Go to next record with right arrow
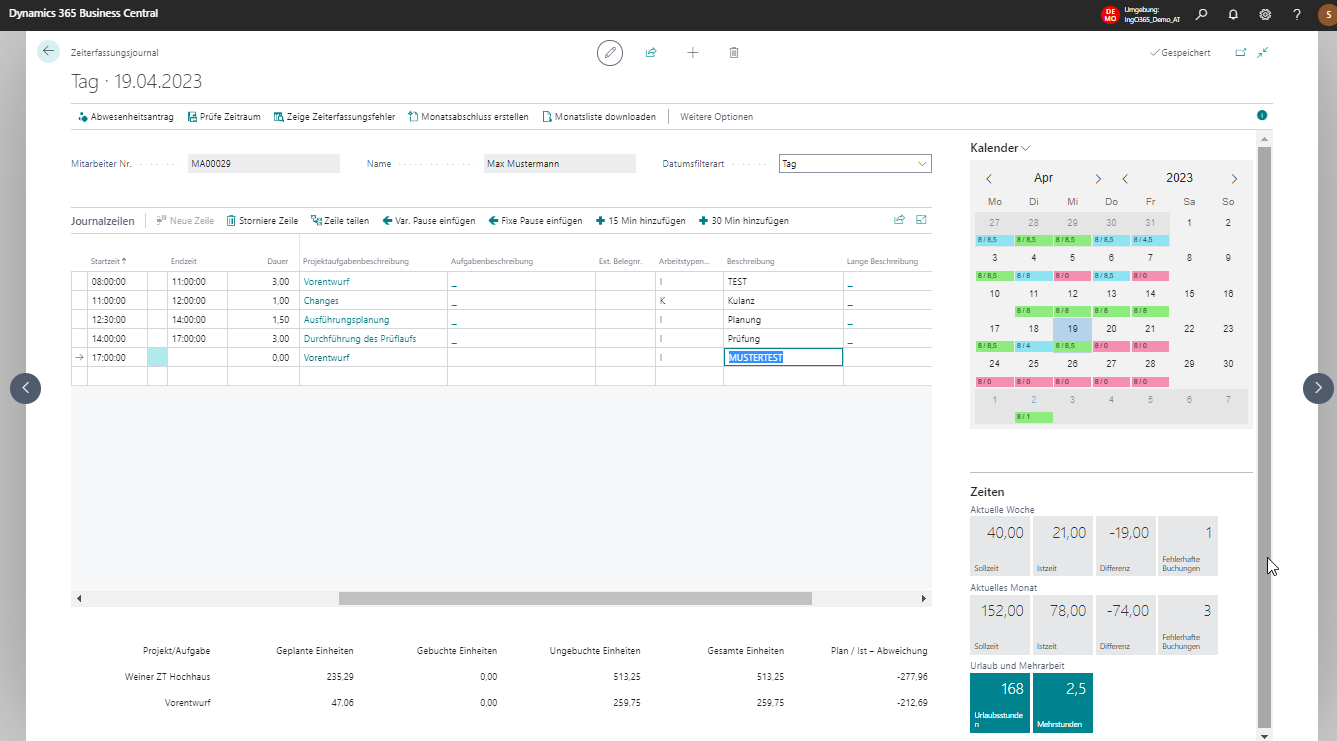This screenshot has width=1337, height=741. click(x=1318, y=388)
